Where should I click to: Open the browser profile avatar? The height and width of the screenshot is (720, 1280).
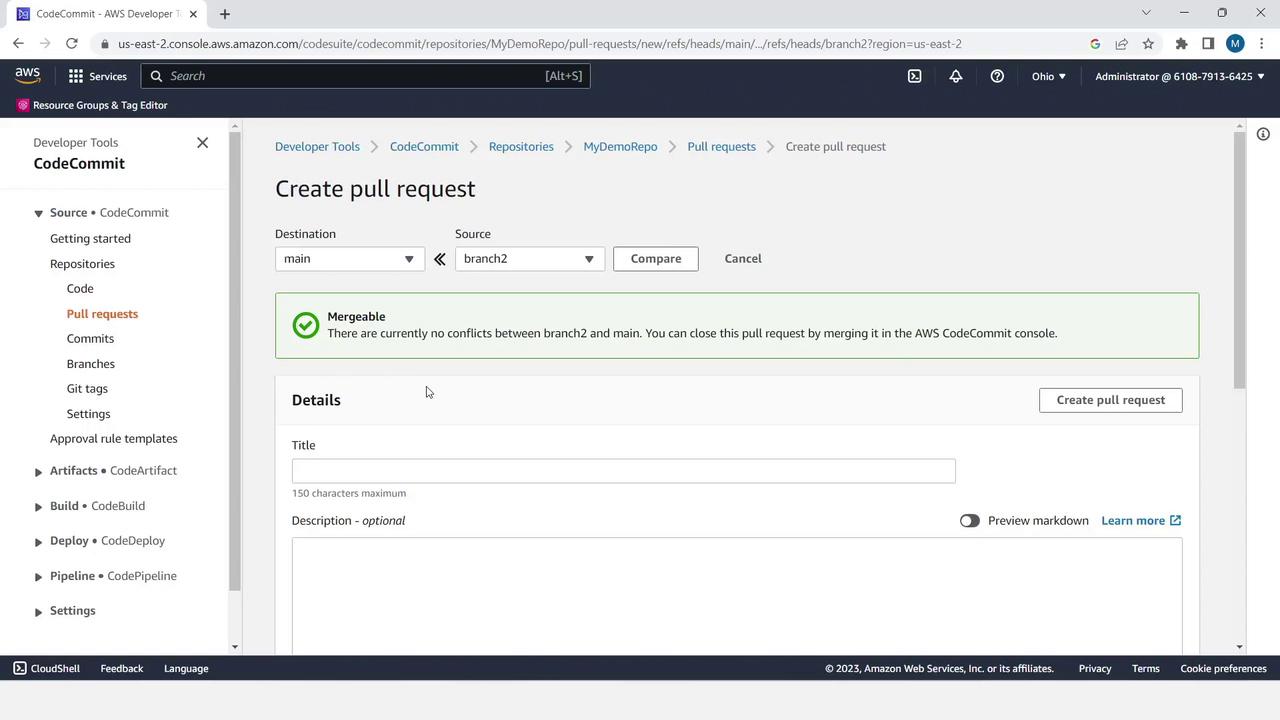[x=1235, y=44]
